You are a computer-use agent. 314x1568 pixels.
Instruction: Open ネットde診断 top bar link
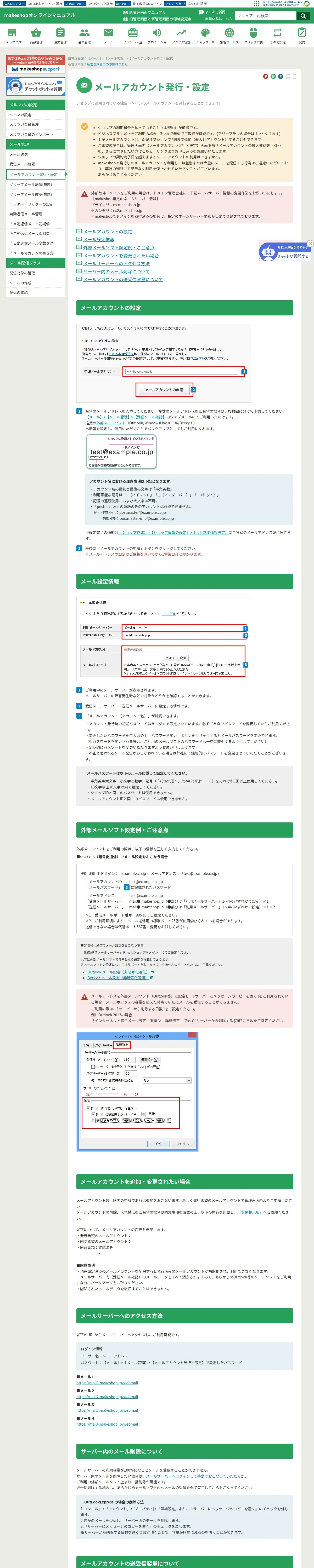click(x=197, y=4)
